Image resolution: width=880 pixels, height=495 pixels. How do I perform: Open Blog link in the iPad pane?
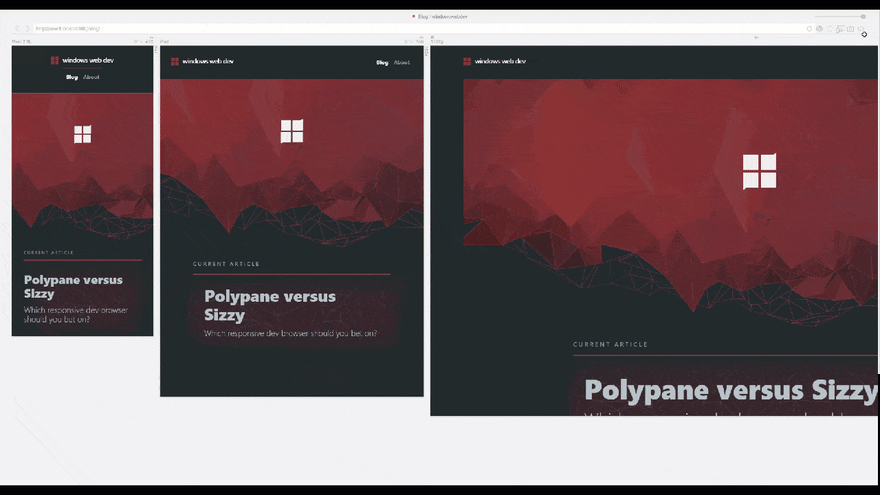click(x=382, y=63)
